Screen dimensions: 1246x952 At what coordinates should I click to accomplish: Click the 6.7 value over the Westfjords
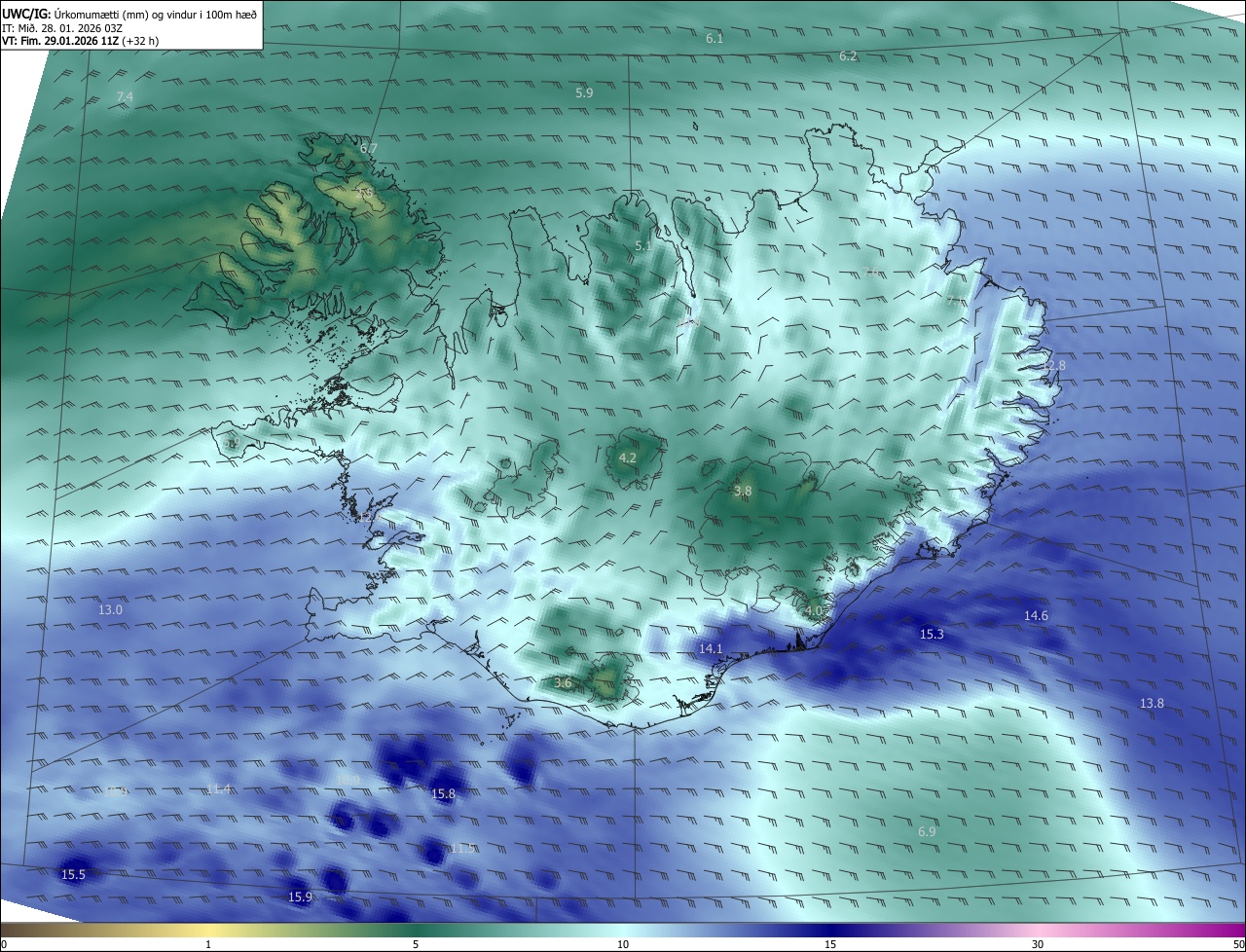tap(368, 148)
